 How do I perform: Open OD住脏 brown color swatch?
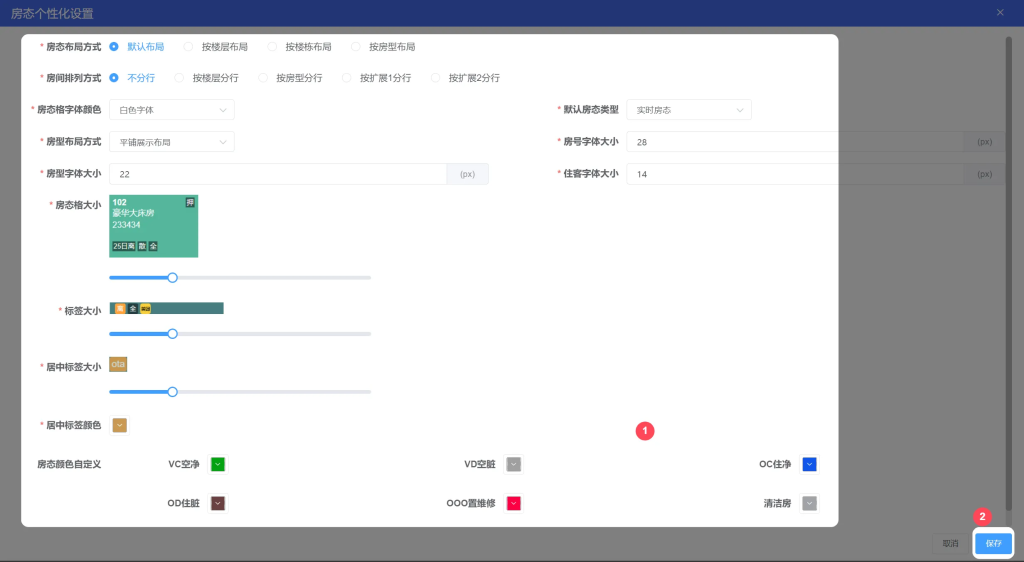point(217,503)
